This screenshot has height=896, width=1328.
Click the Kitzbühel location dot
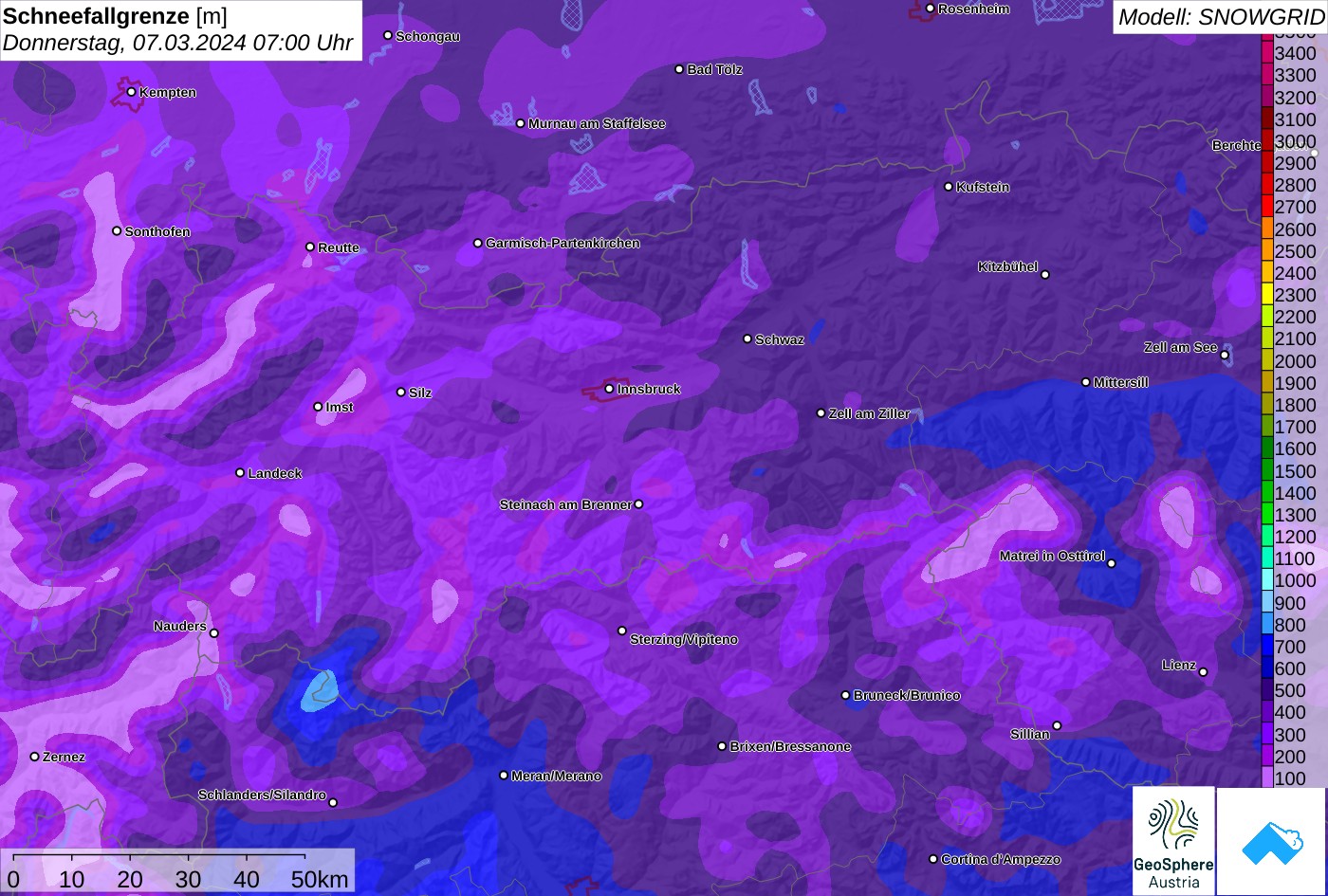pos(1045,275)
